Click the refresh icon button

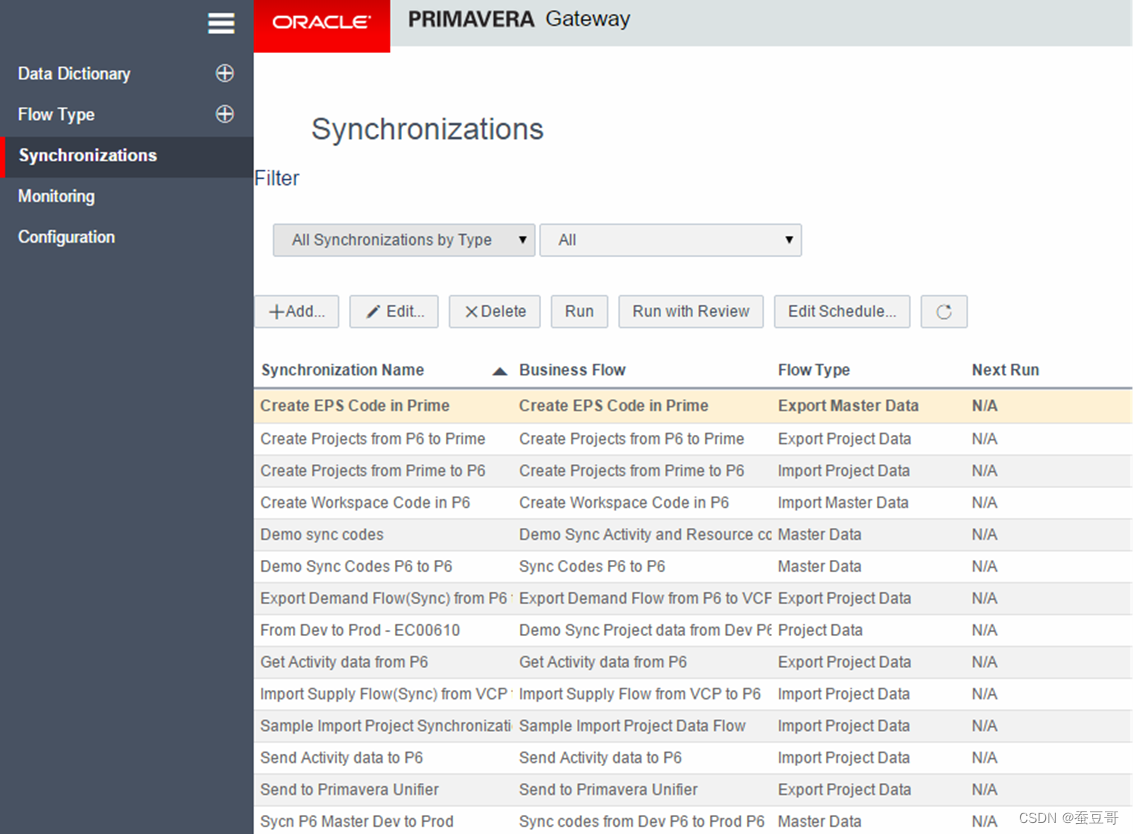[944, 312]
